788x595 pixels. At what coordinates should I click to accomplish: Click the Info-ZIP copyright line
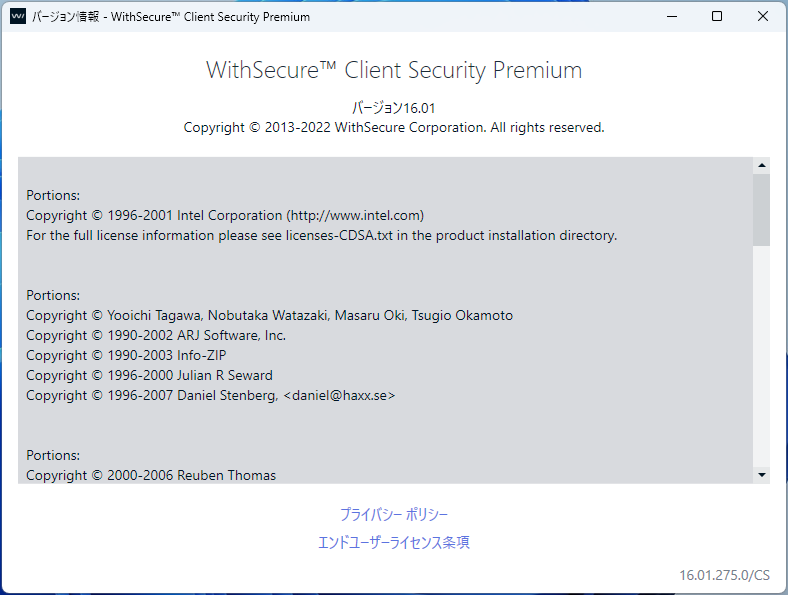pos(126,356)
